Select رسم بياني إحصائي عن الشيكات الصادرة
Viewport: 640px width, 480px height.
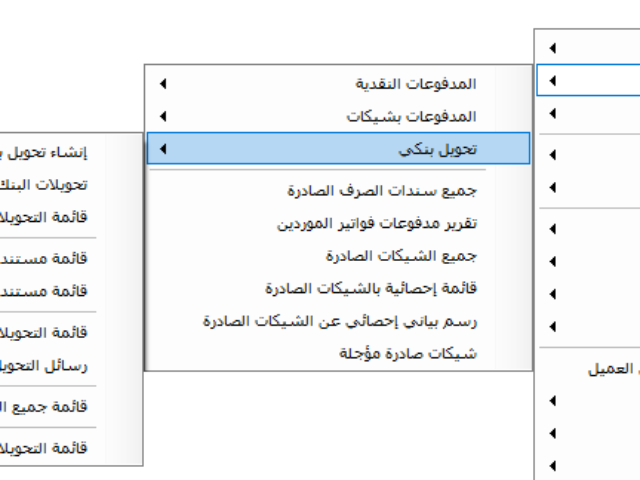(338, 321)
